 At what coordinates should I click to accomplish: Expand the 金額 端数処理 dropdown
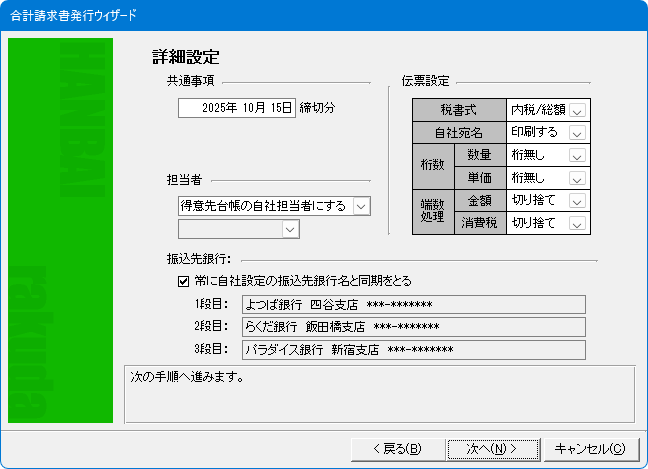pyautogui.click(x=577, y=201)
